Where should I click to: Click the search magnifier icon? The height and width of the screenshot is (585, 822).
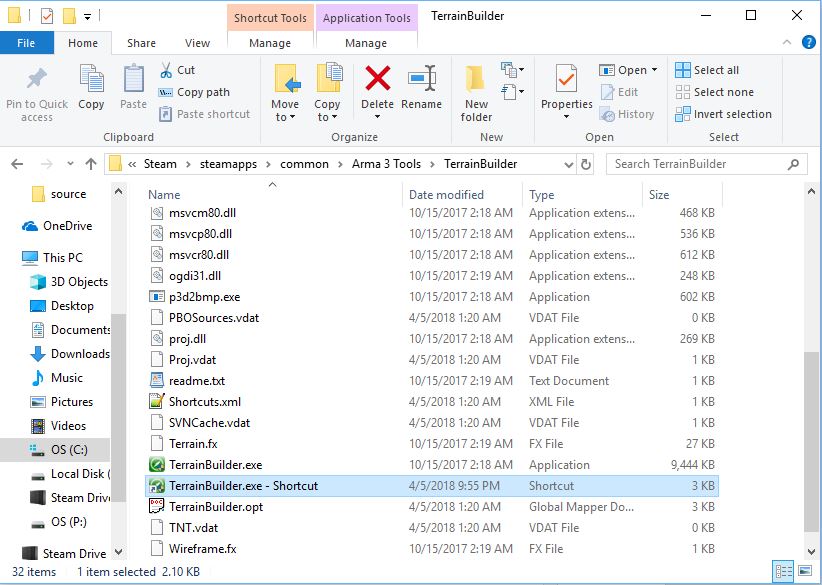click(x=794, y=165)
